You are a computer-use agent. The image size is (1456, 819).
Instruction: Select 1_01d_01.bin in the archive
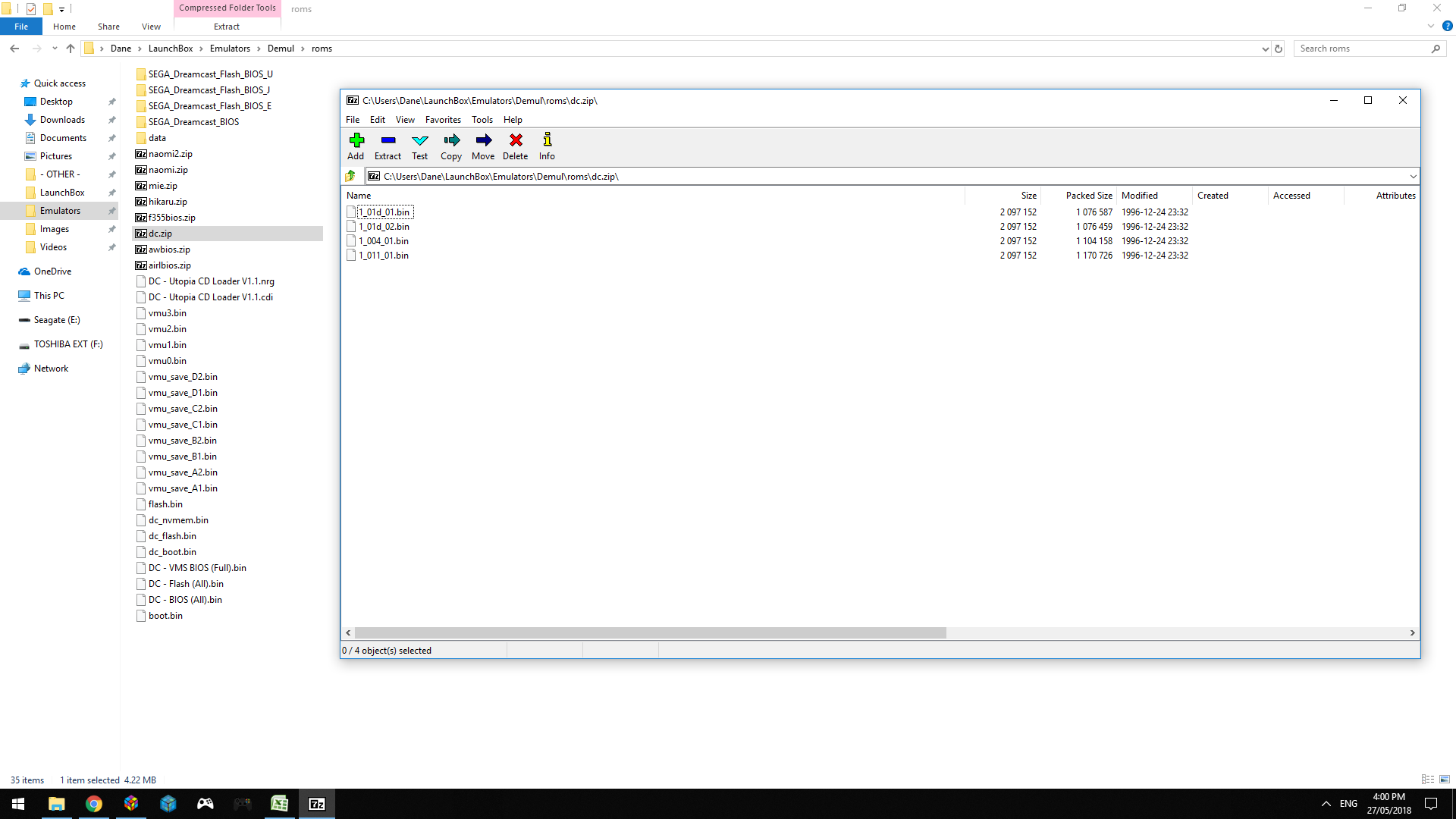384,212
